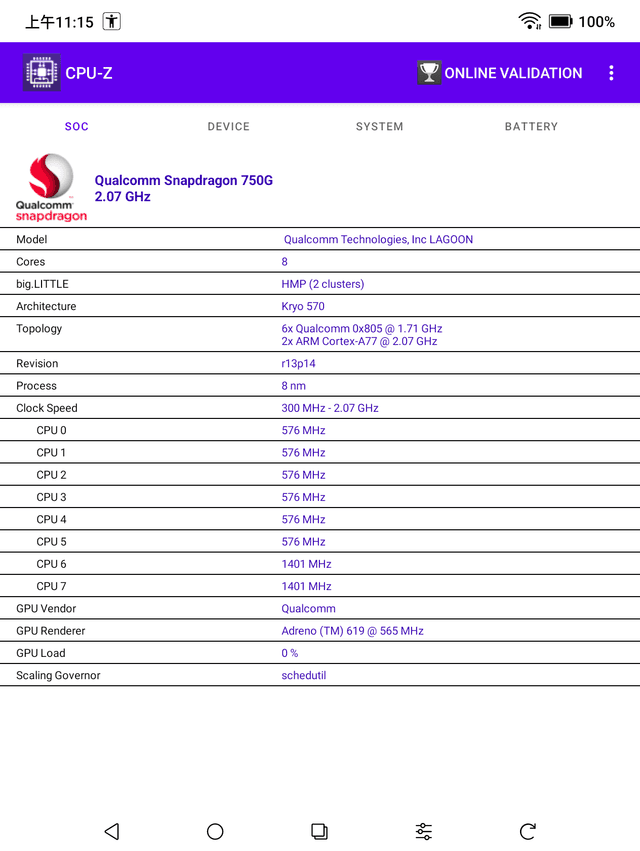This screenshot has height=851, width=640.
Task: Go to home via circle button
Action: 215,831
